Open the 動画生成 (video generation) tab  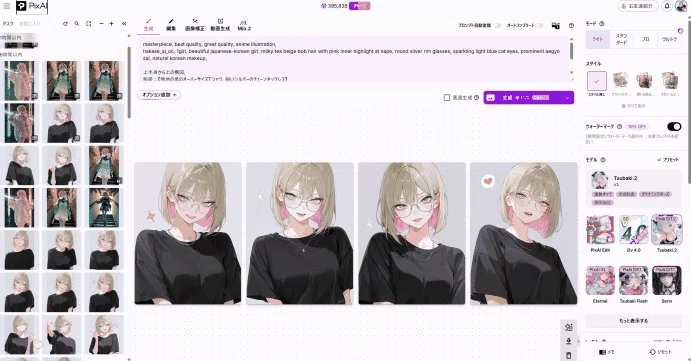(220, 25)
